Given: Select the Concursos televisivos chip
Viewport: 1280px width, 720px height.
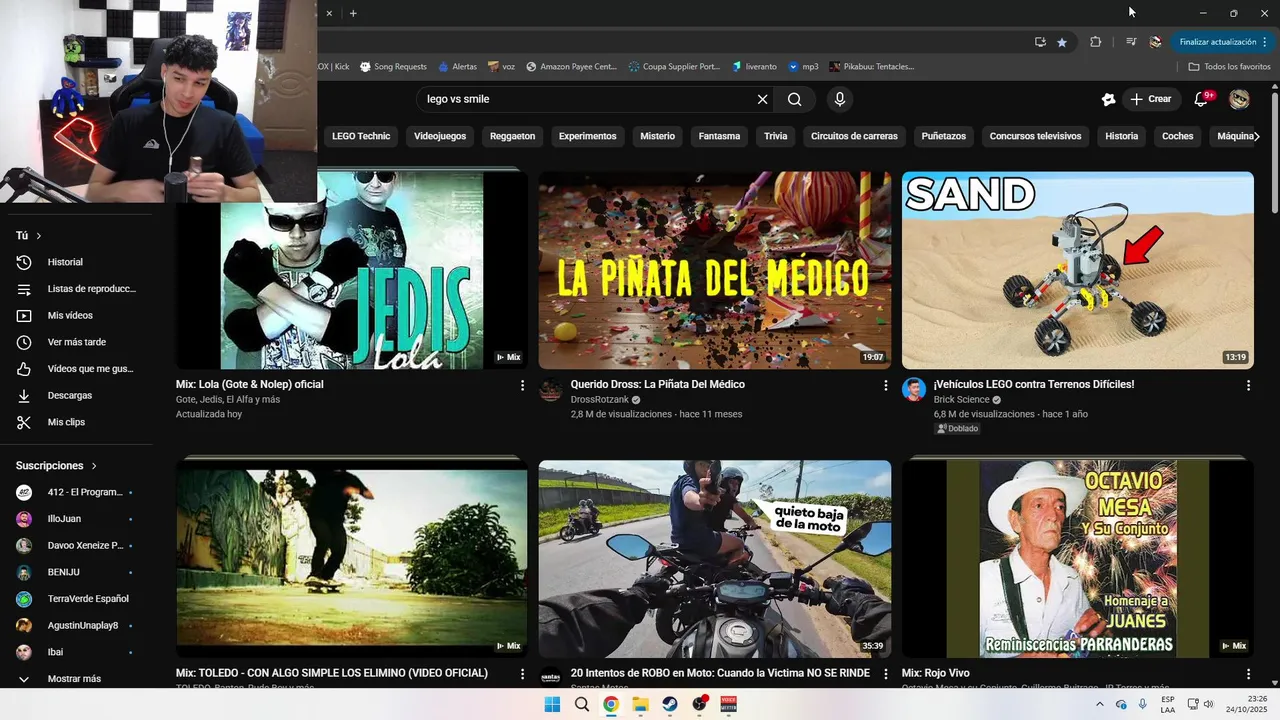Looking at the screenshot, I should [x=1035, y=136].
